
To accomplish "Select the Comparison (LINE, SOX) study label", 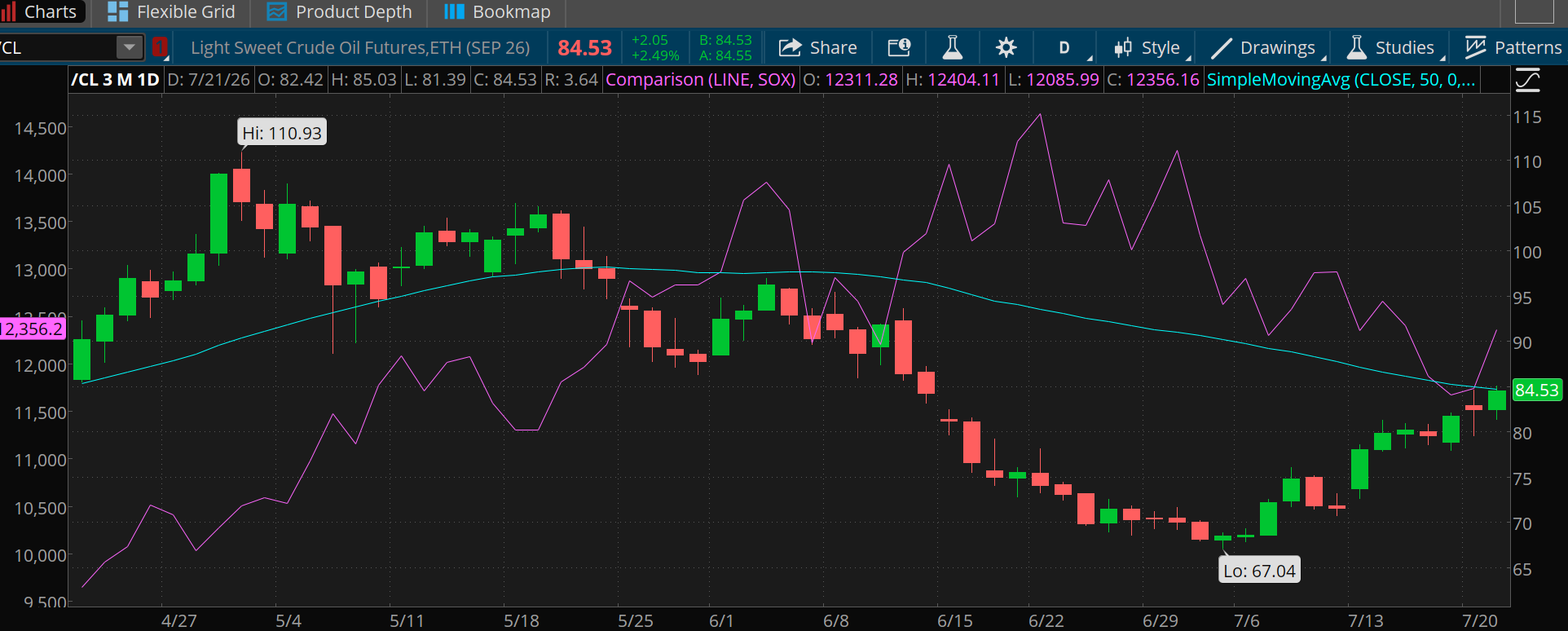I will [701, 80].
